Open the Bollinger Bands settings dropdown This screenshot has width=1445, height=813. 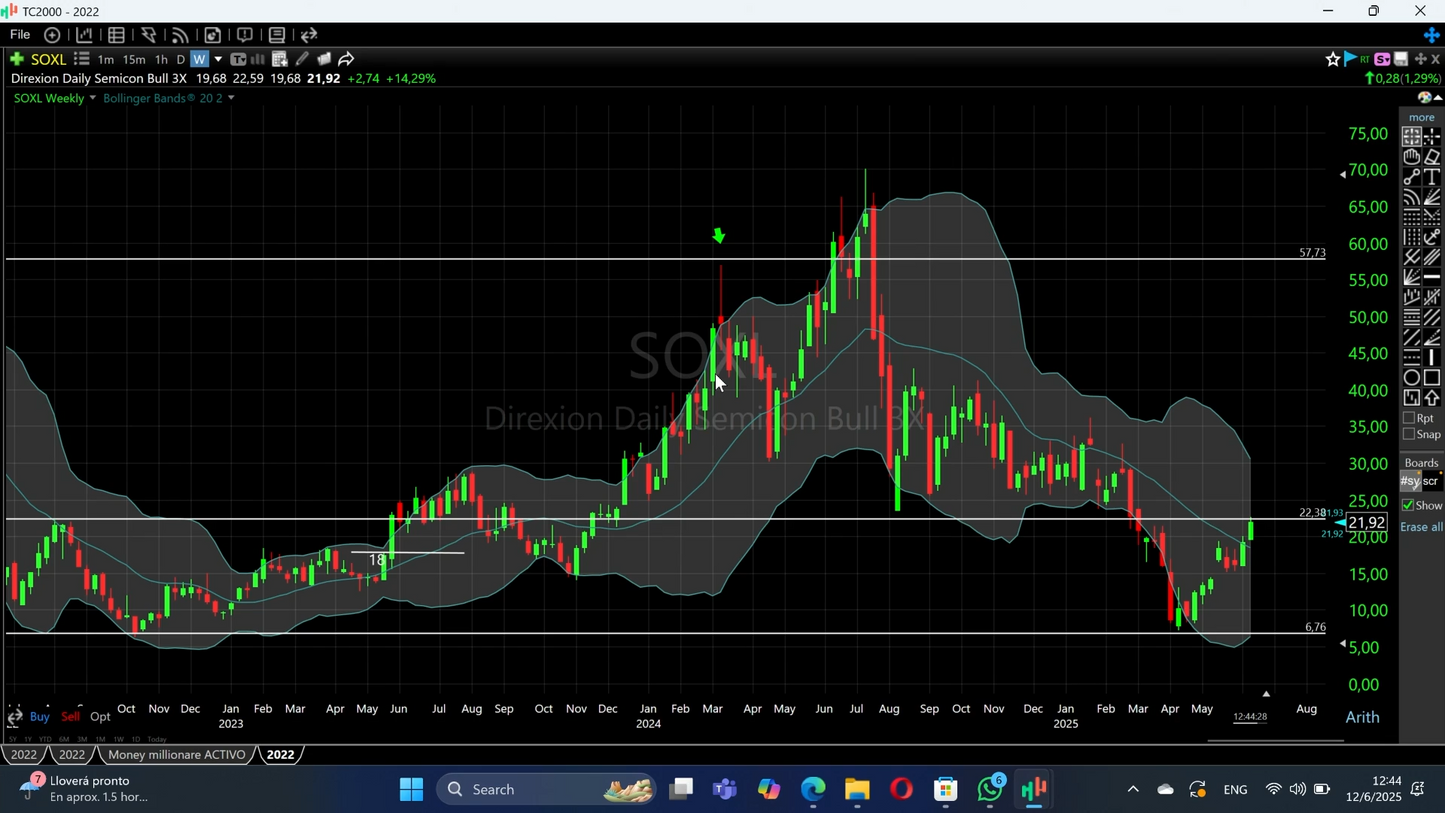tap(231, 98)
